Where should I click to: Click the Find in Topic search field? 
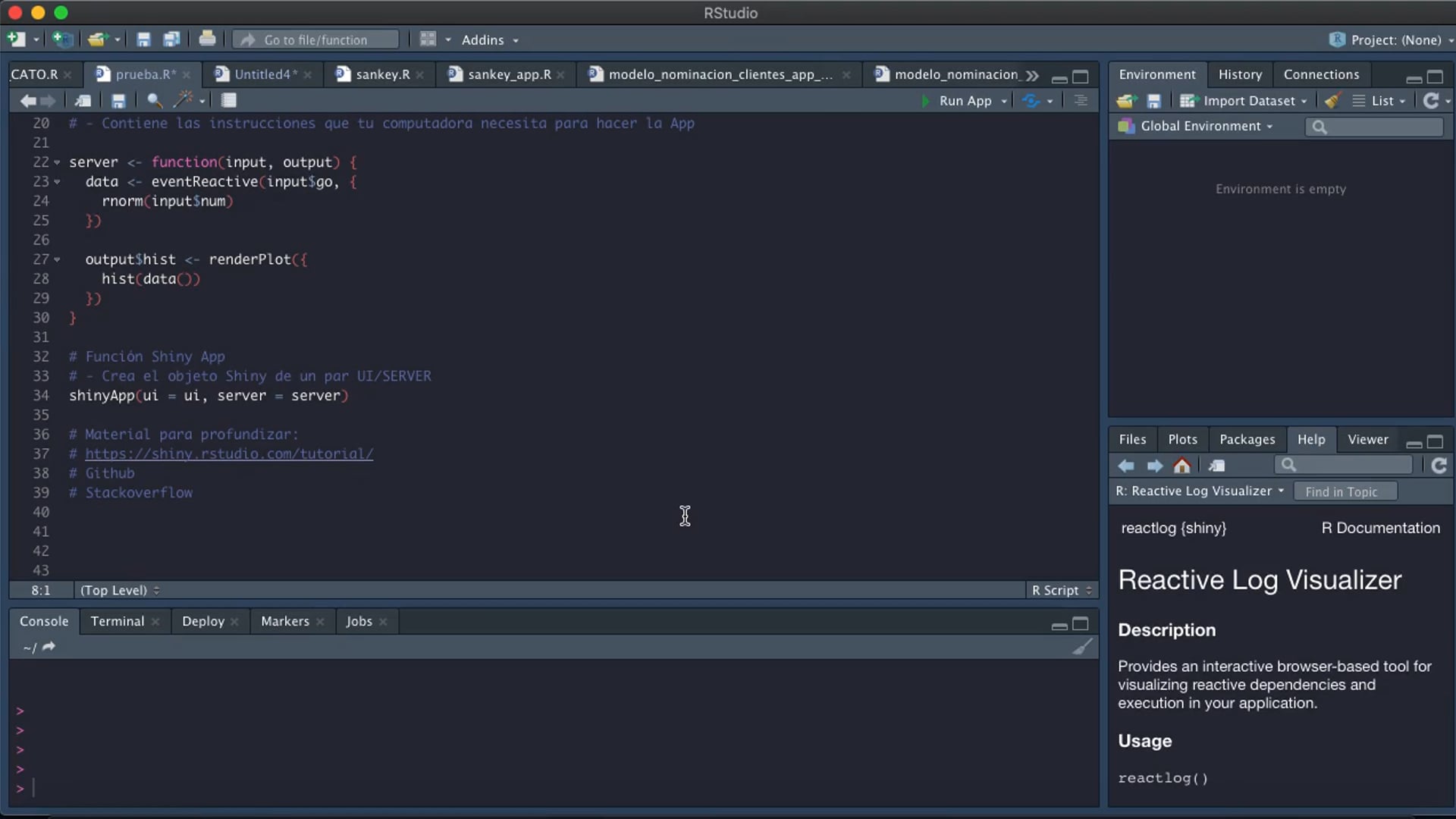tap(1342, 491)
